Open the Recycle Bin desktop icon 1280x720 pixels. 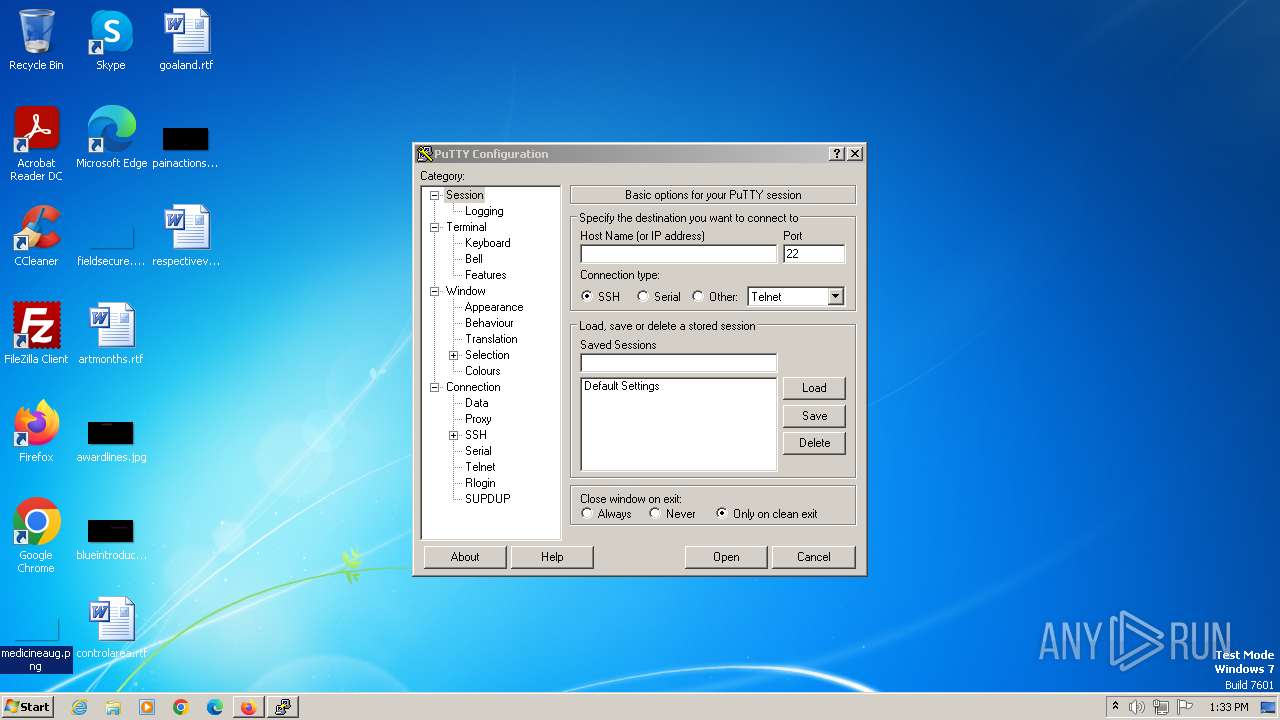coord(36,40)
